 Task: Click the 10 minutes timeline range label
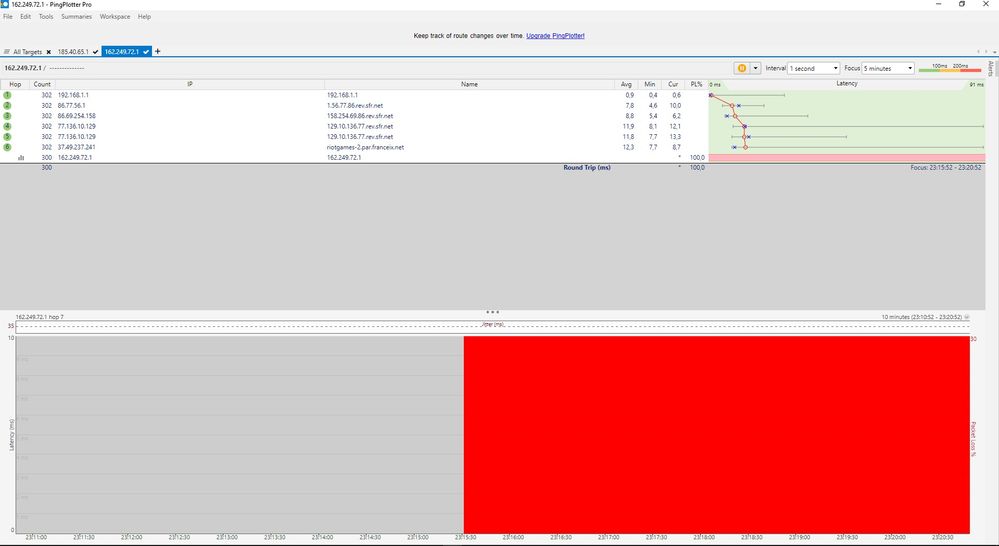pyautogui.click(x=922, y=317)
